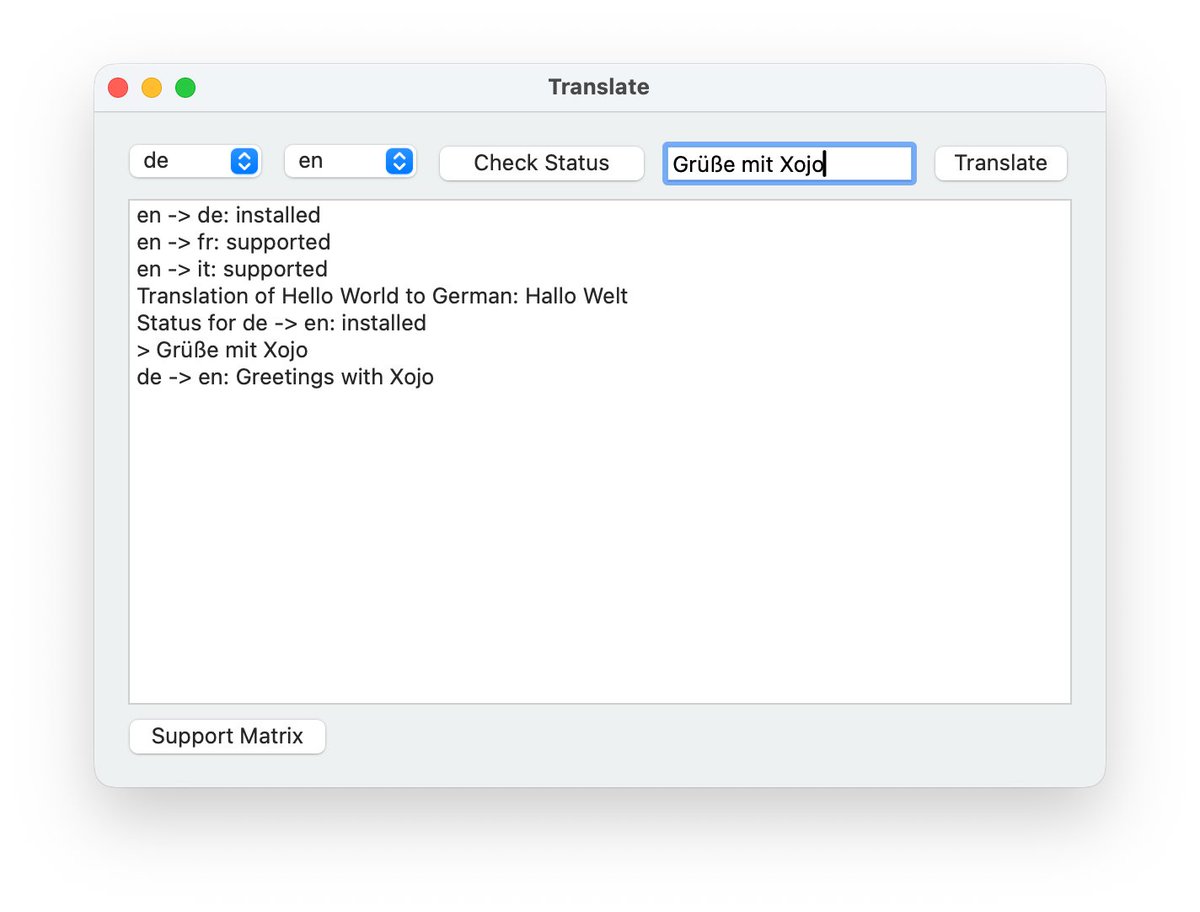The image size is (1200, 912).
Task: Close the Translate window with red button
Action: (x=118, y=88)
